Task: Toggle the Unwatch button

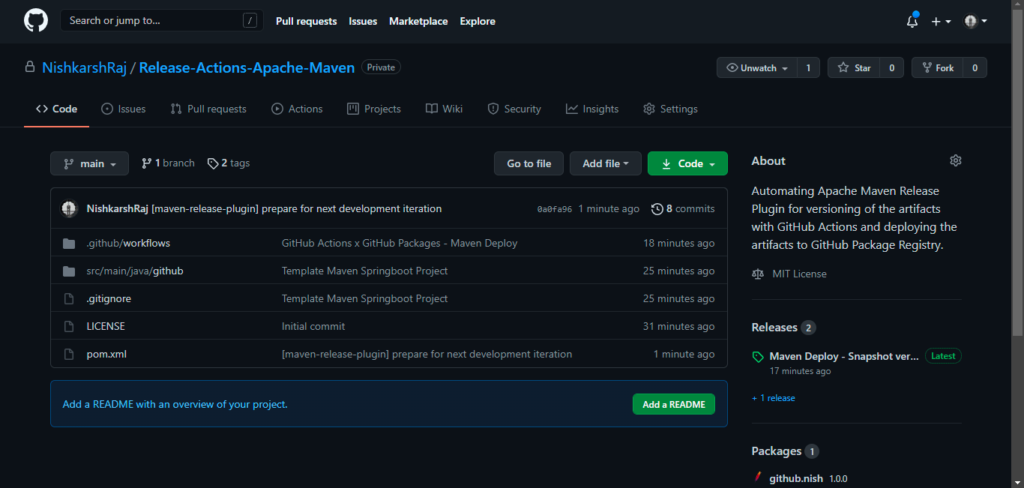Action: pos(757,68)
